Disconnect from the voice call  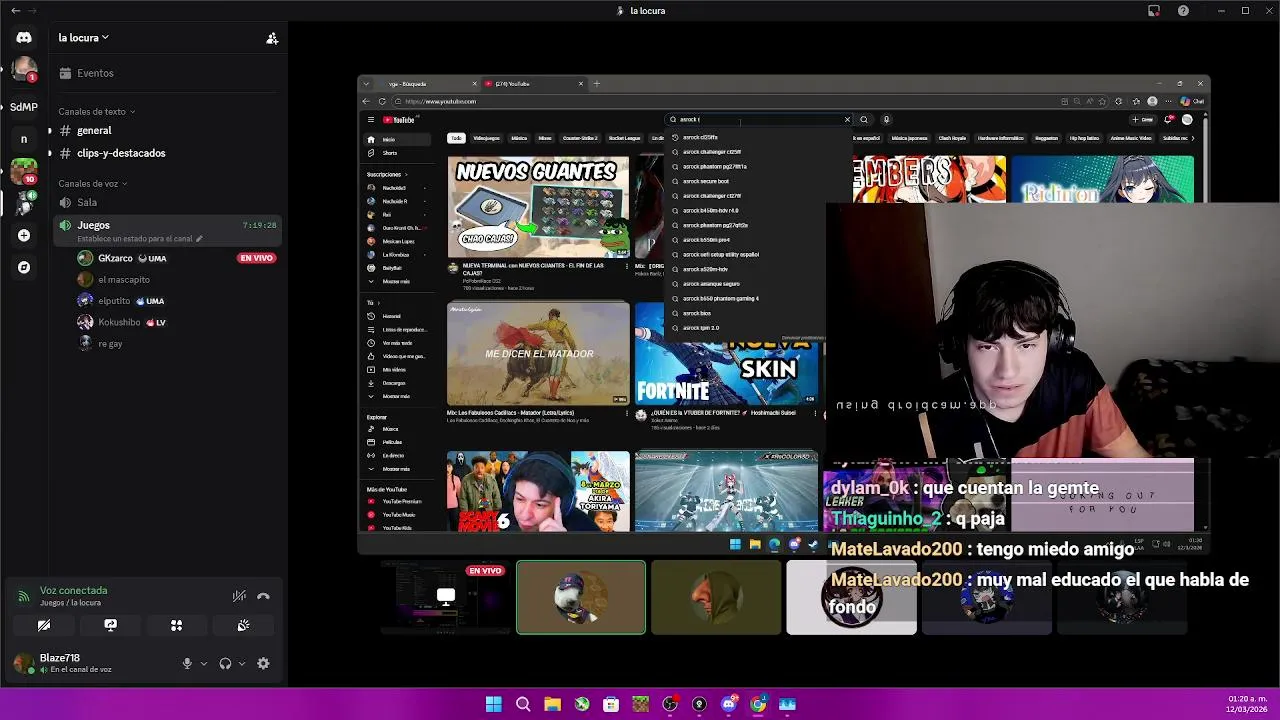coord(263,596)
